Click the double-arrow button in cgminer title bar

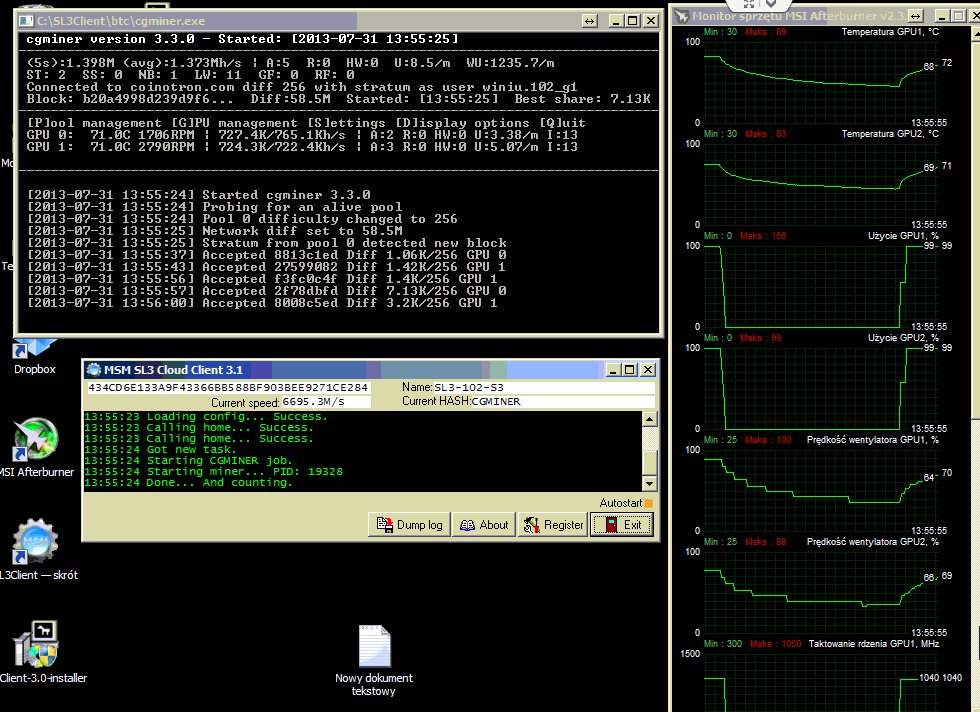click(589, 21)
